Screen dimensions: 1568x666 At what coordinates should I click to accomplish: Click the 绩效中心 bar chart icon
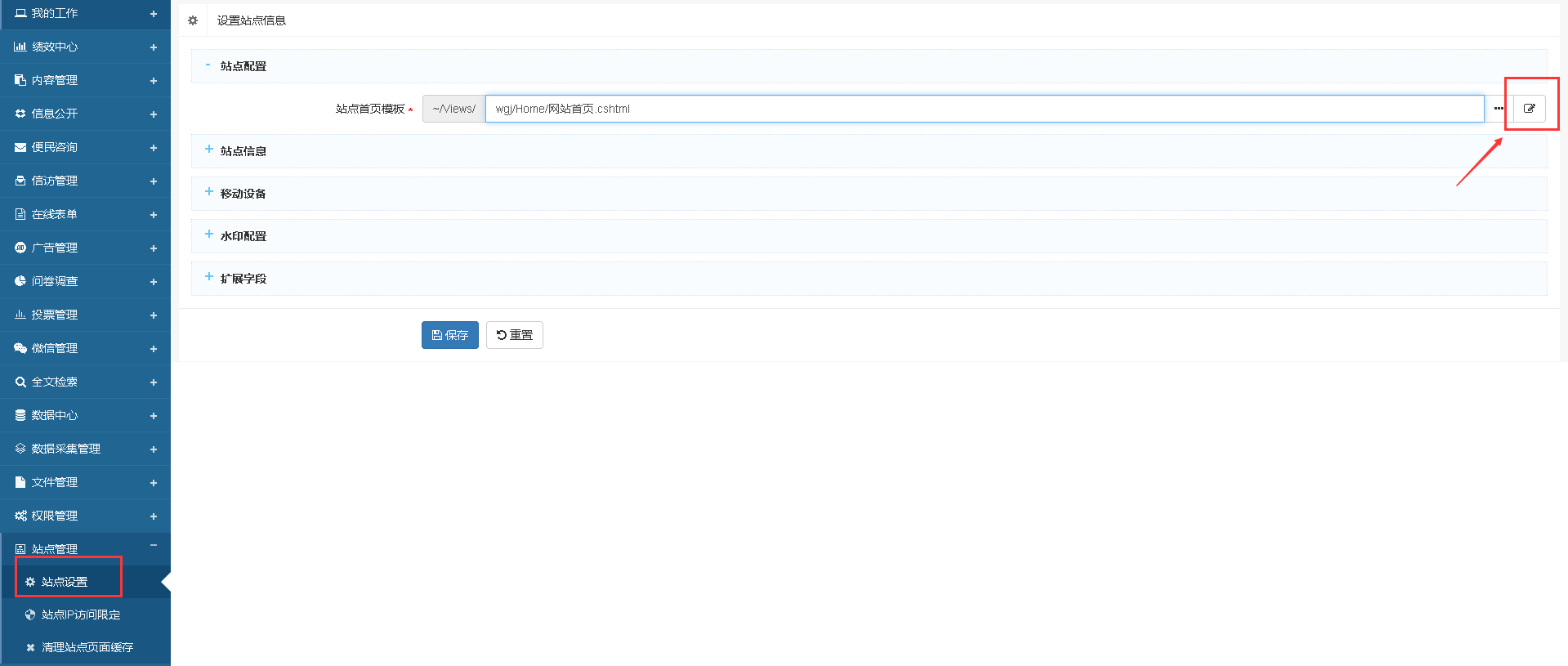pos(20,47)
